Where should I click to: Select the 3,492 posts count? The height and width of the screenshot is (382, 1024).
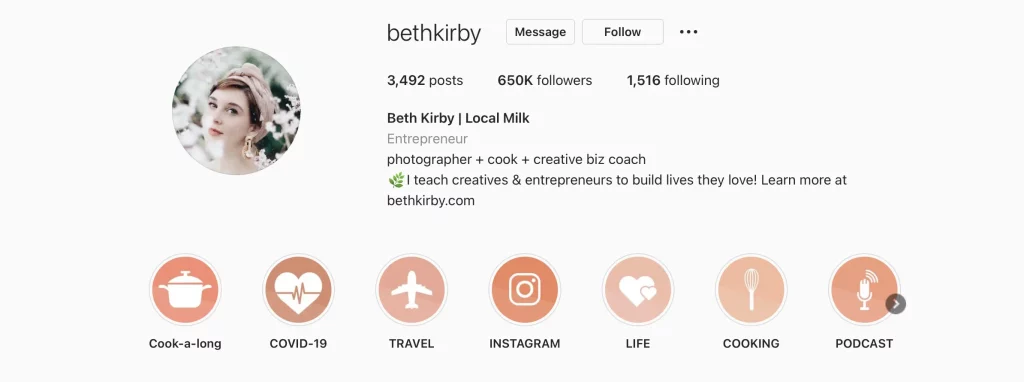click(x=425, y=81)
